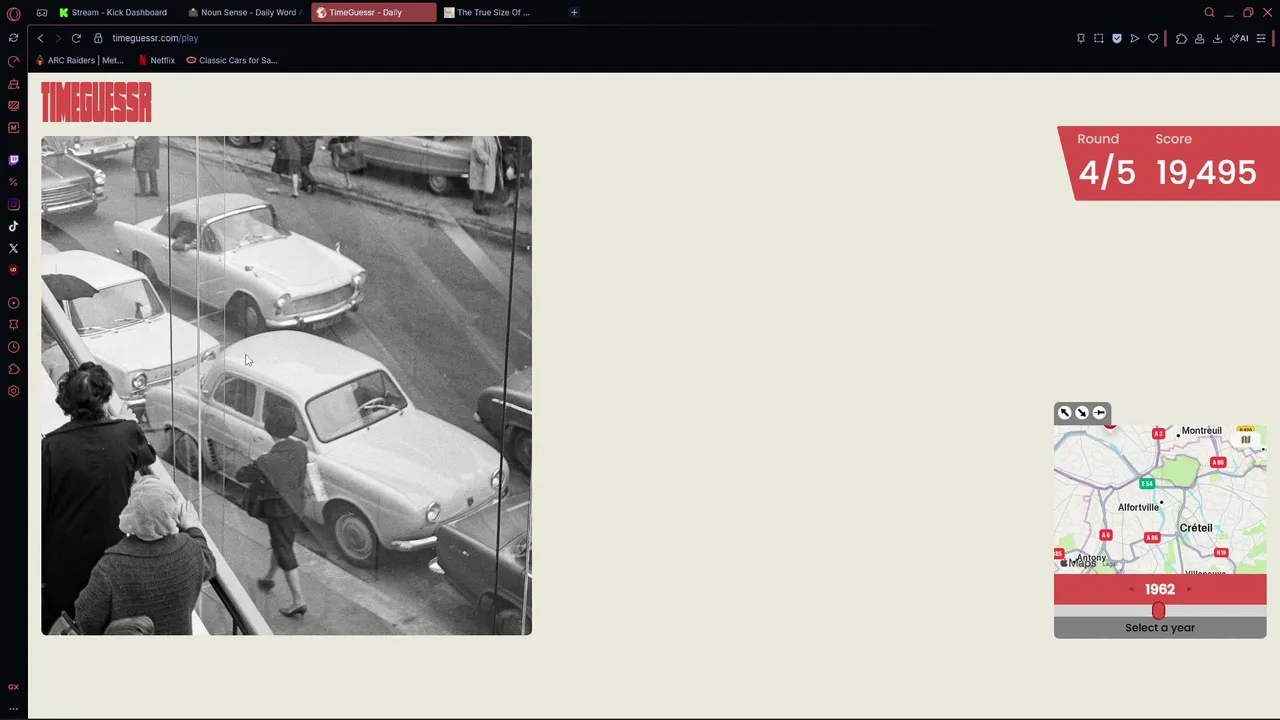Open the Netflix bookmark

156,60
